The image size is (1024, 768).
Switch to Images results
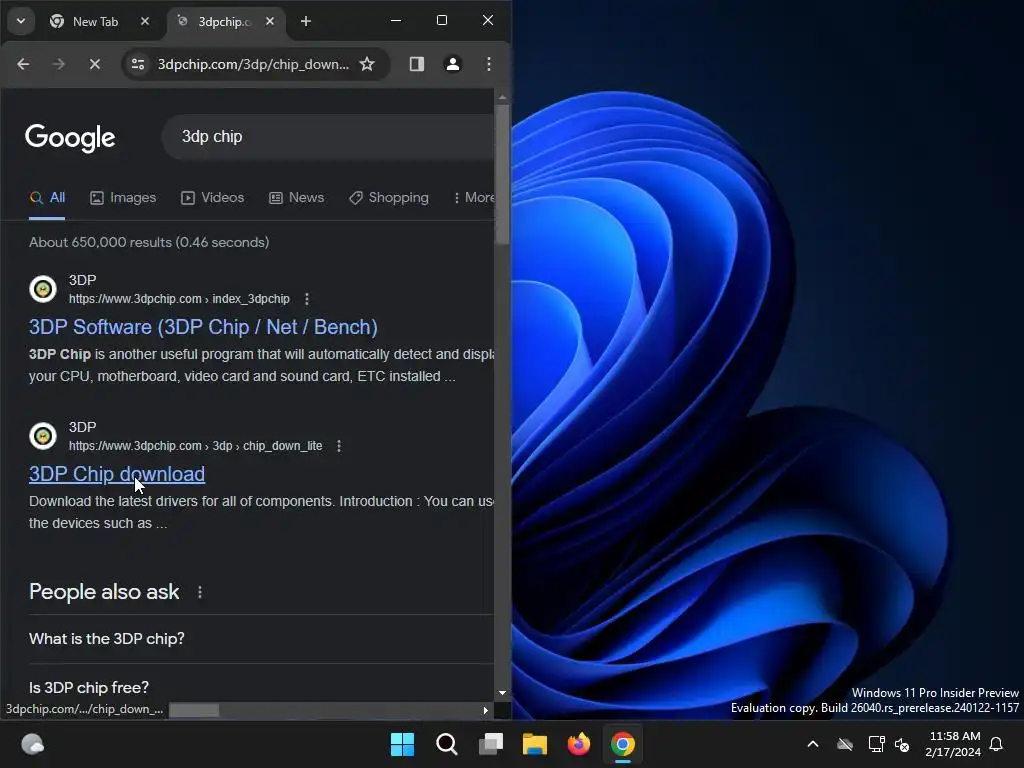[123, 197]
